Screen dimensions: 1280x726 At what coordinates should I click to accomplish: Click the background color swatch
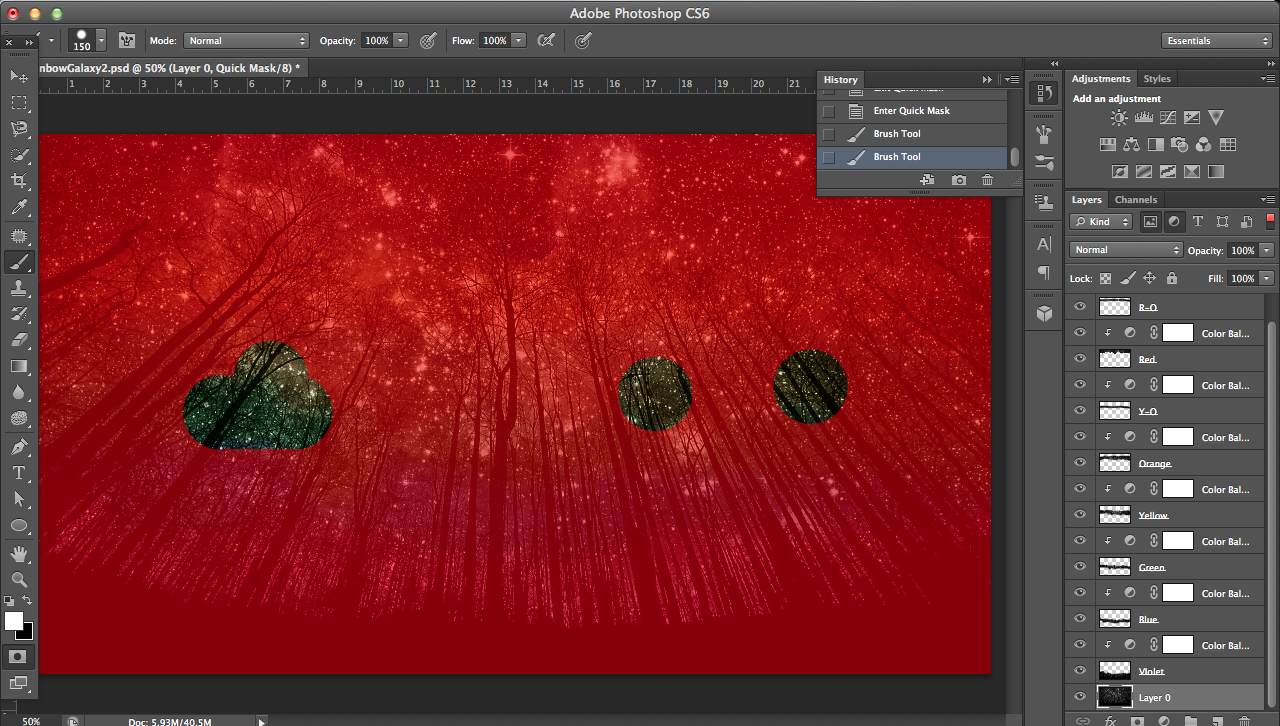coord(26,632)
